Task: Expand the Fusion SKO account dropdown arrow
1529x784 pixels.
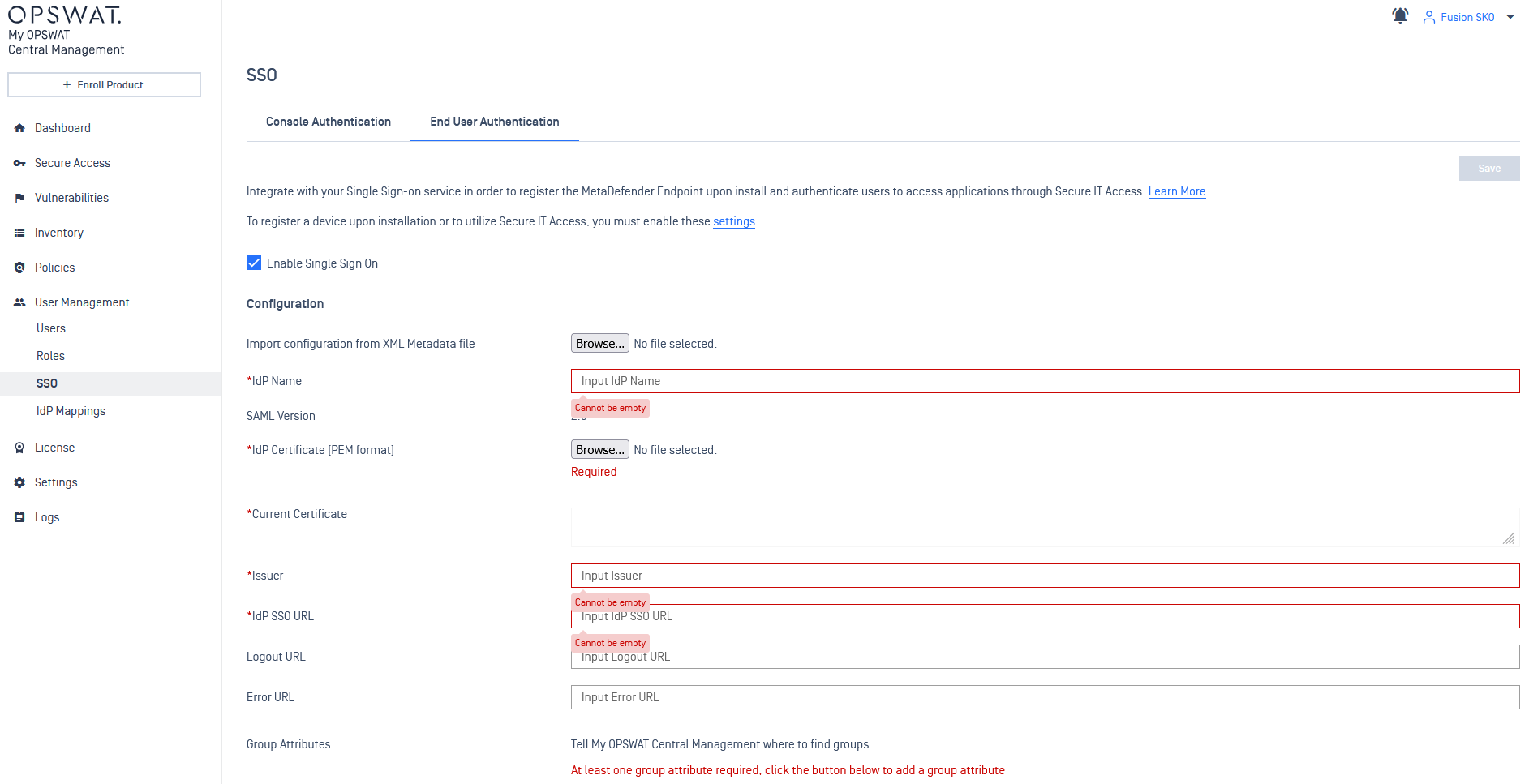Action: click(1510, 17)
